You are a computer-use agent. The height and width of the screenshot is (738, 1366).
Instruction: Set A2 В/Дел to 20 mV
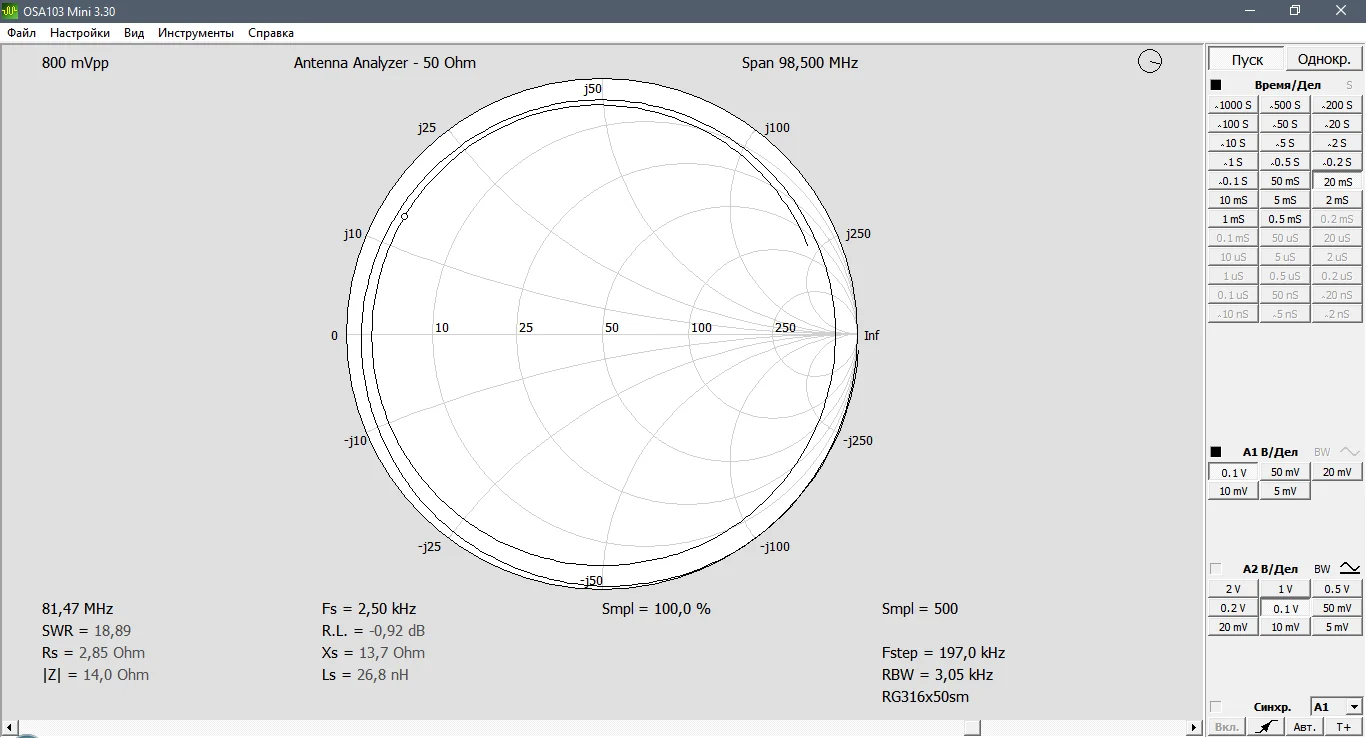coord(1233,627)
